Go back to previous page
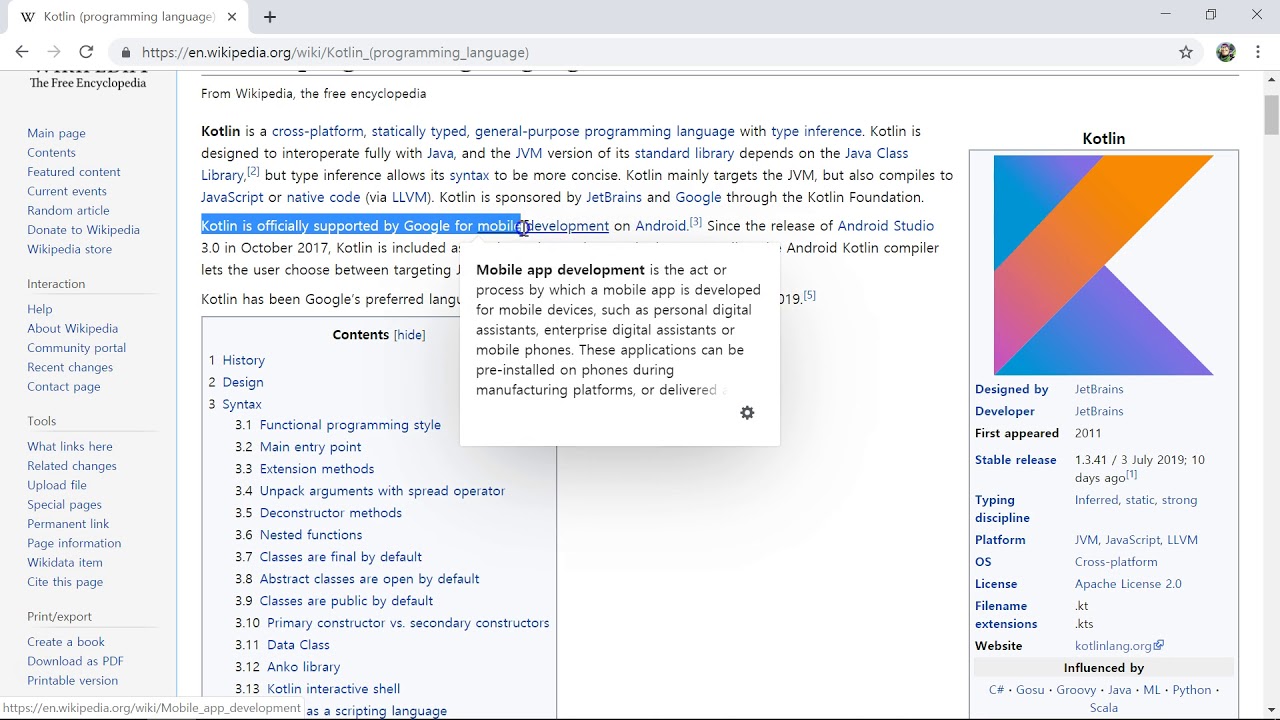Screen dimensions: 1280x720 tap(22, 52)
